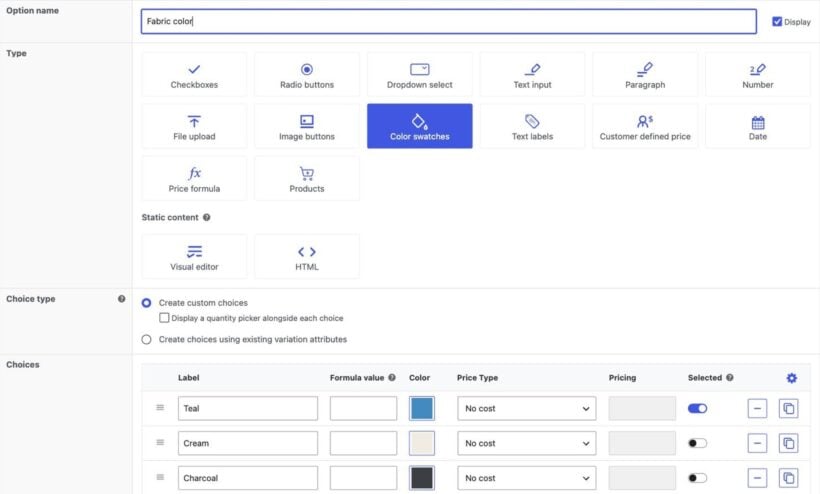Select Customer defined price type
The width and height of the screenshot is (820, 494).
(645, 126)
